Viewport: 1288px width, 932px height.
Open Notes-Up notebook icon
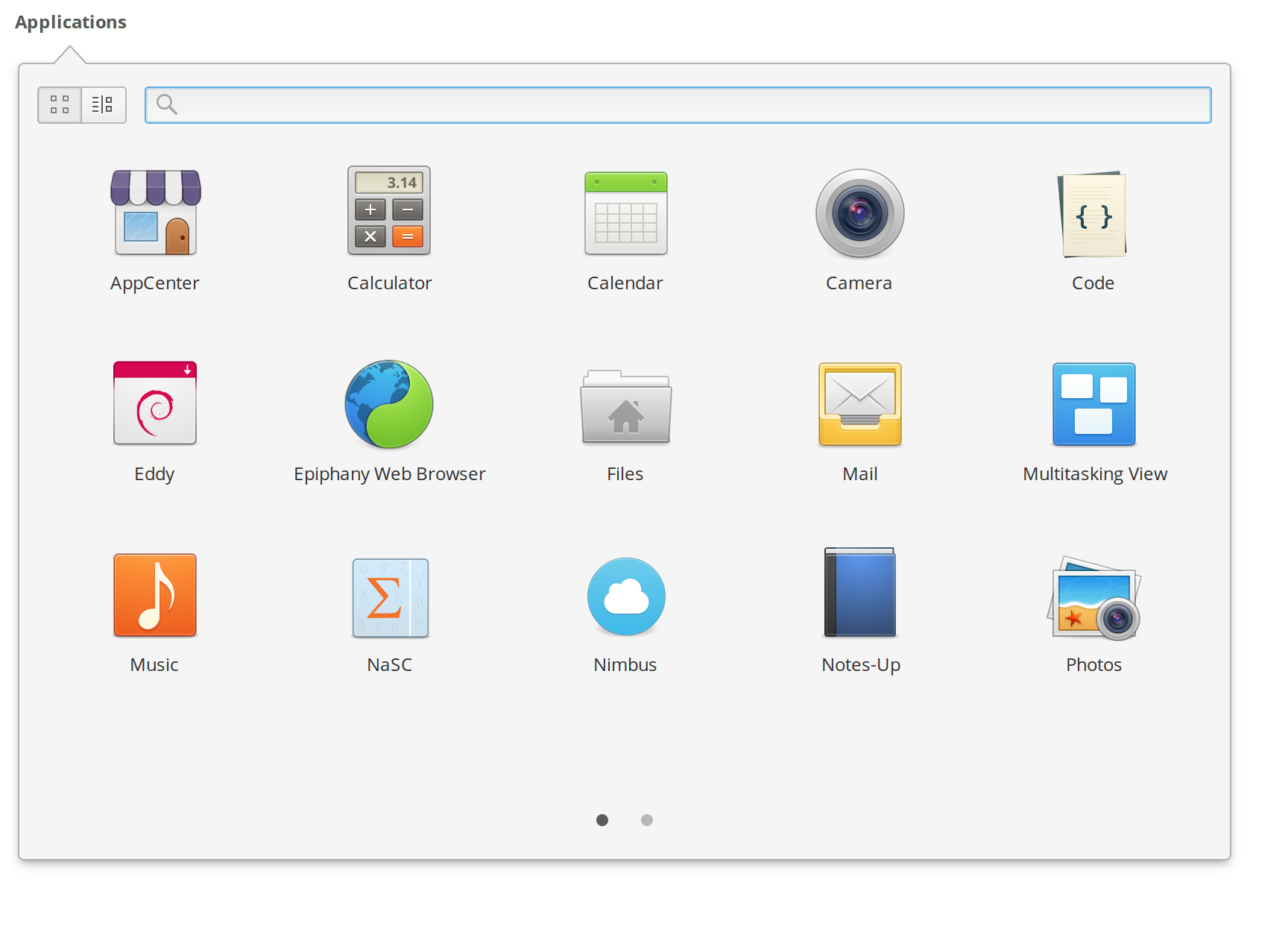click(859, 593)
